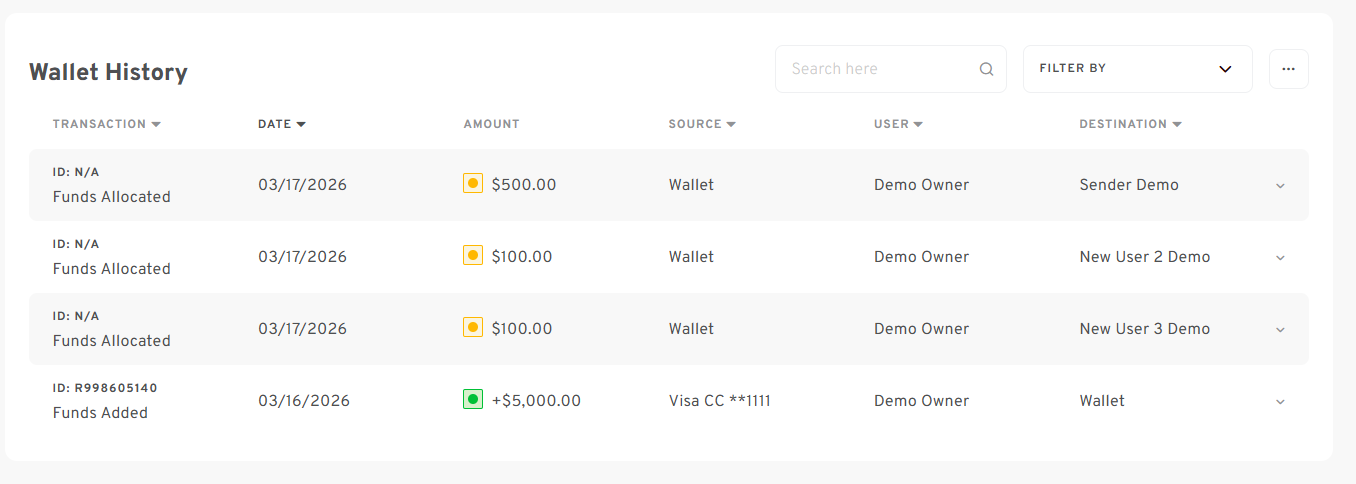Click yellow status icon for New User 2 Demo
This screenshot has height=484, width=1356.
tap(473, 256)
